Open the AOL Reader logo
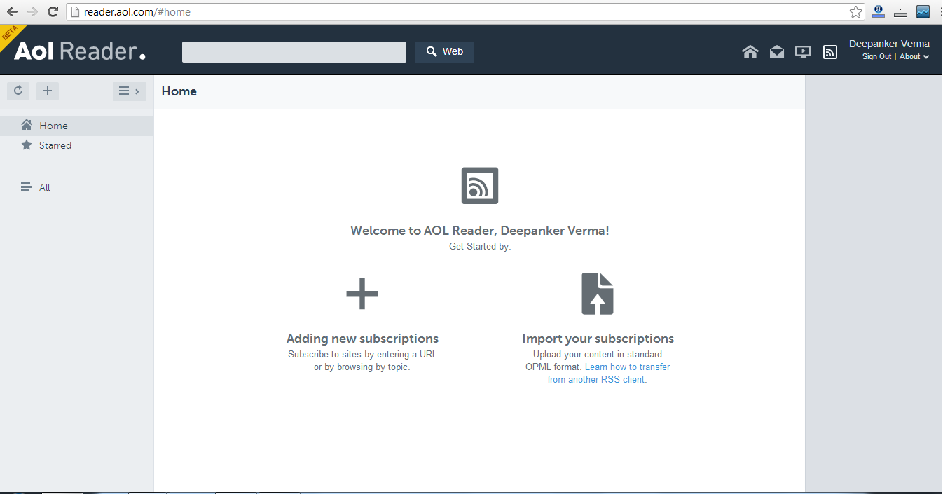 [79, 51]
